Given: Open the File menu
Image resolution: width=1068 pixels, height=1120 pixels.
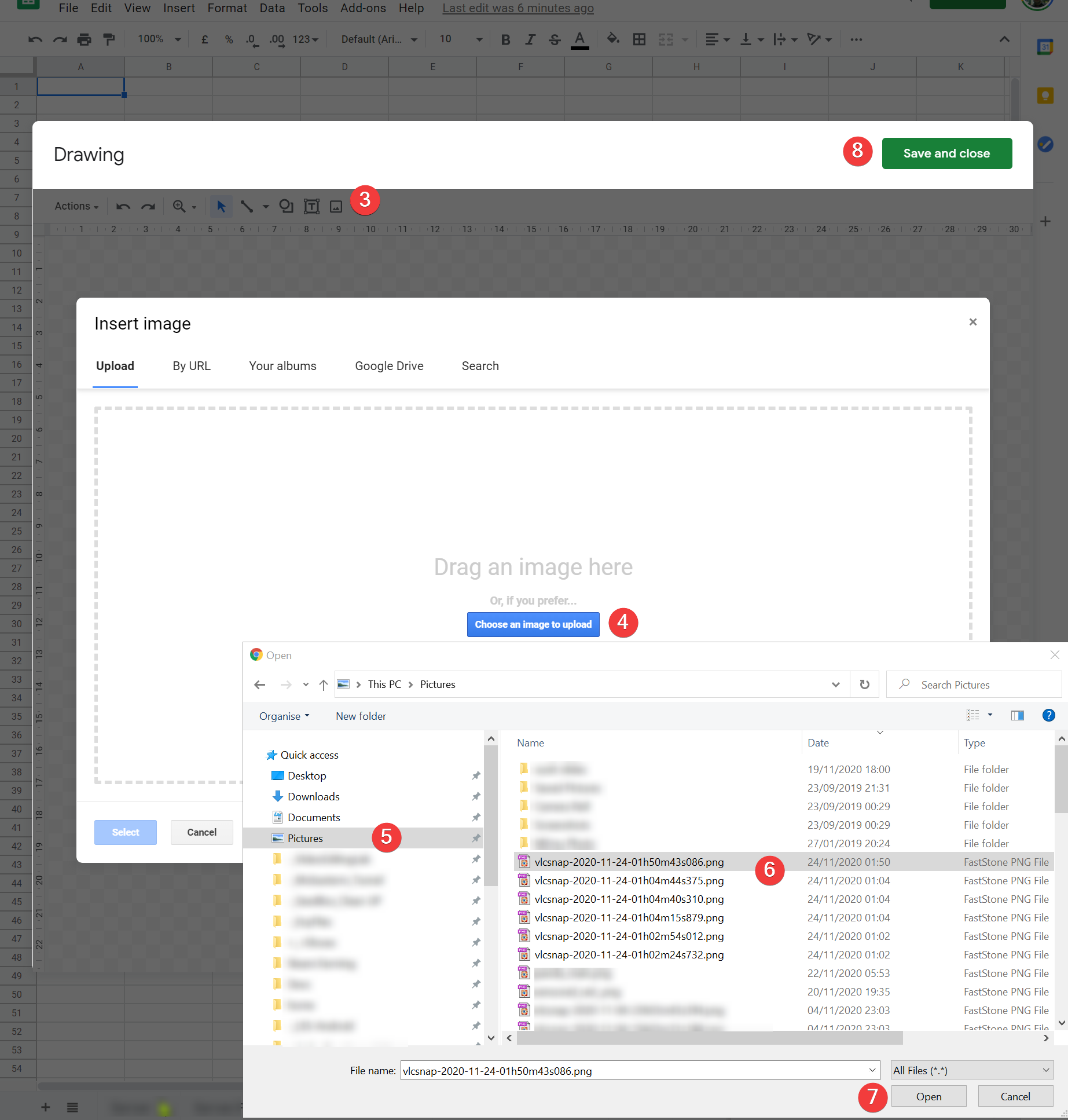Looking at the screenshot, I should 68,8.
